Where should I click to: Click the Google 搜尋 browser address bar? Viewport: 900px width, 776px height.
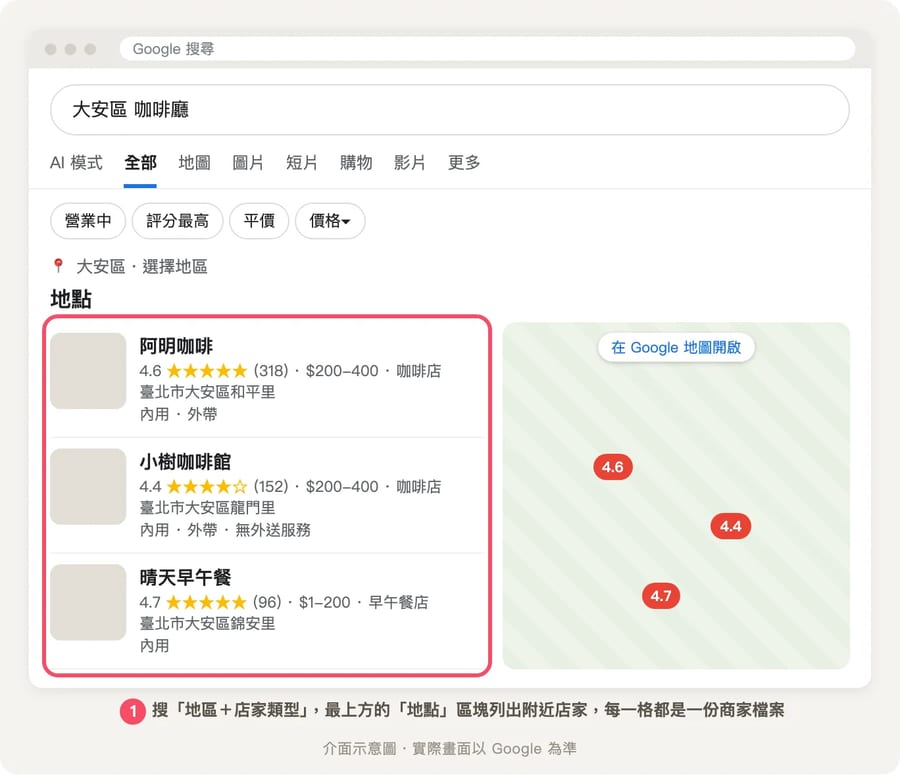(x=487, y=49)
